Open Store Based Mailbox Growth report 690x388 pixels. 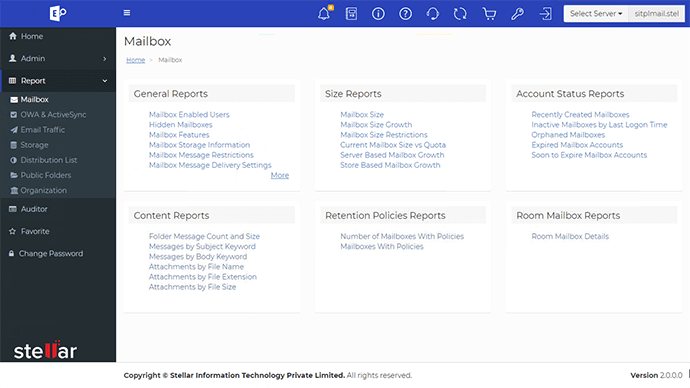coord(390,165)
